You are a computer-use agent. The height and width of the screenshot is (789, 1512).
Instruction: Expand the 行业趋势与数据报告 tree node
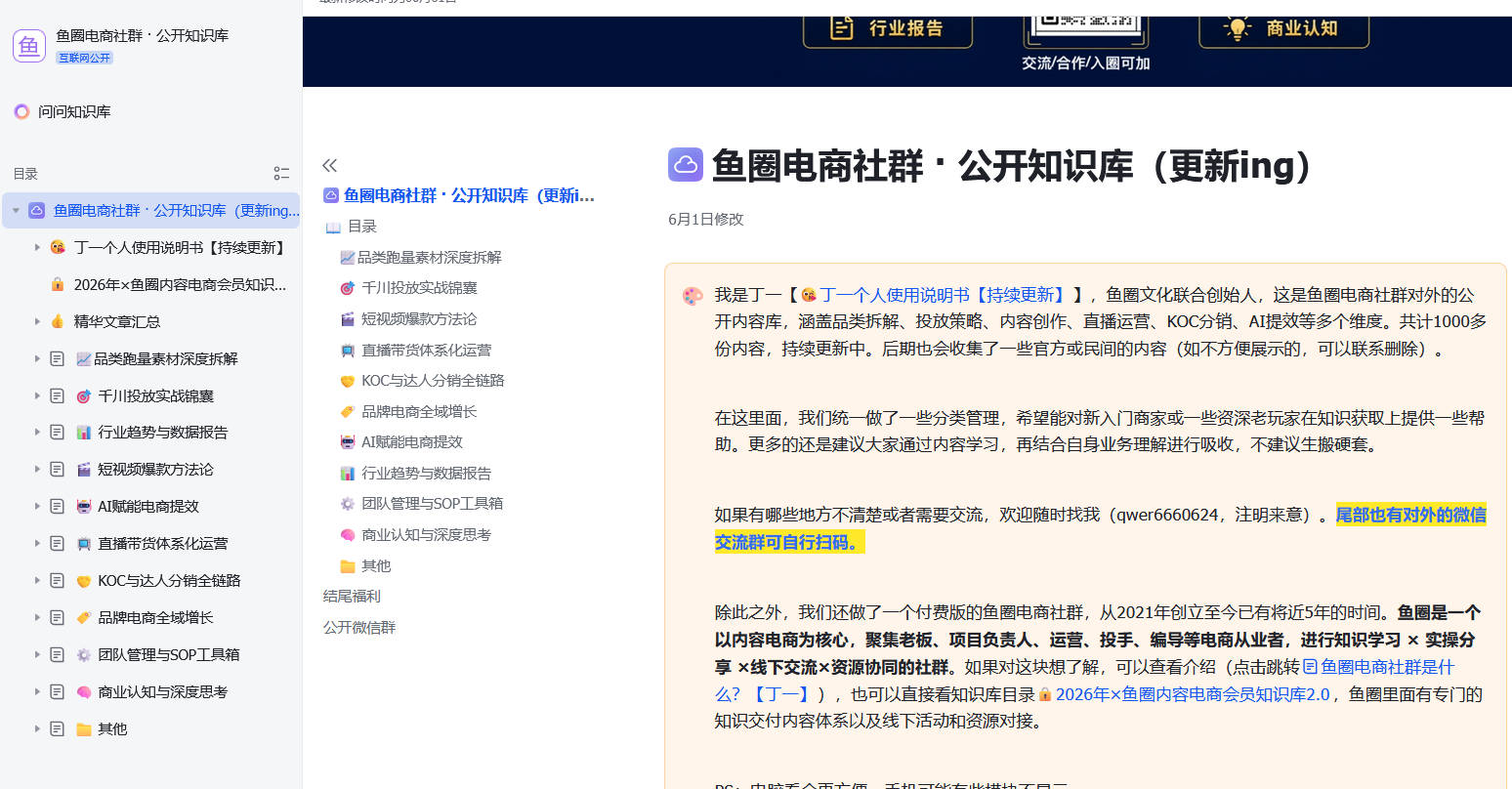(37, 432)
